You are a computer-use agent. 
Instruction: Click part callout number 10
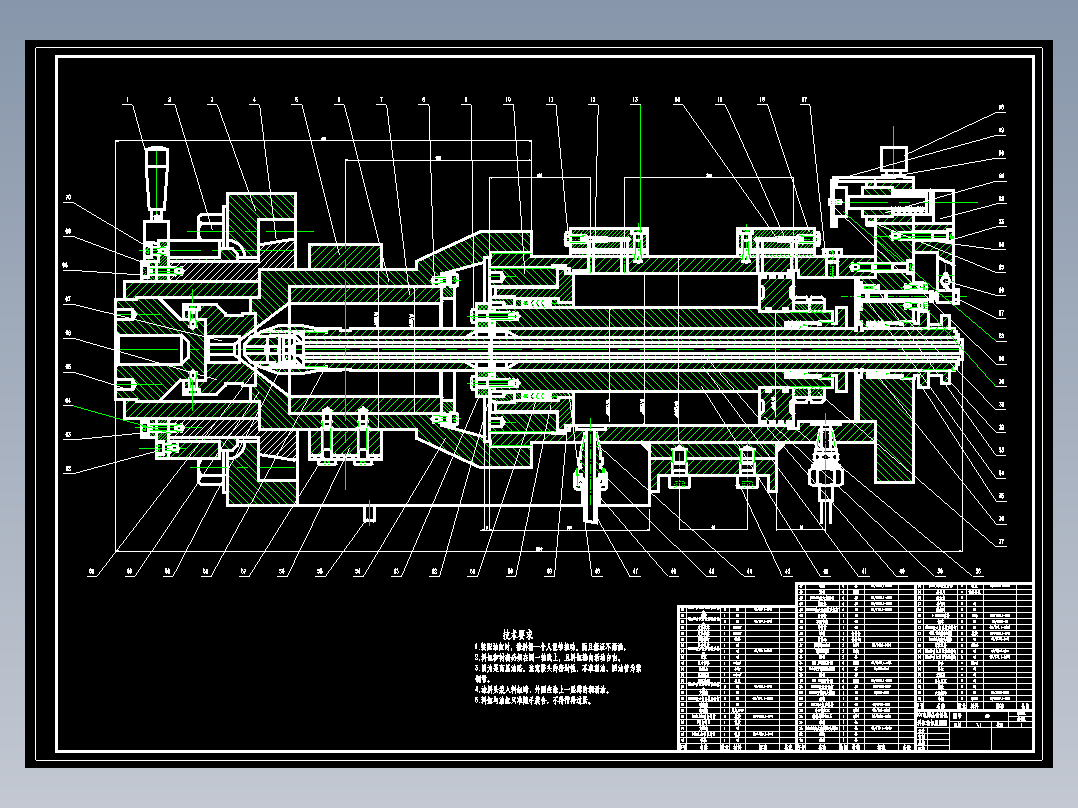[508, 100]
